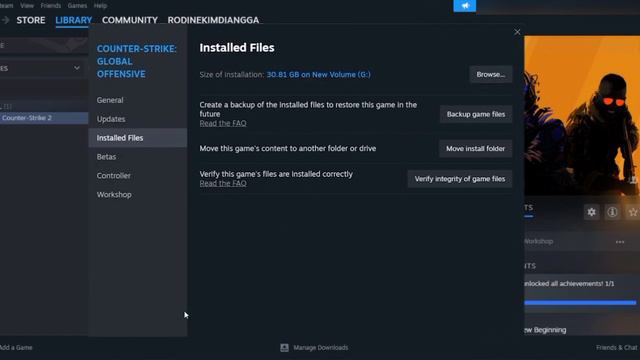The image size is (640, 360).
Task: Click the COUNTER-STRIKE: GLOBAL OFFENSIVE title
Action: point(137,61)
